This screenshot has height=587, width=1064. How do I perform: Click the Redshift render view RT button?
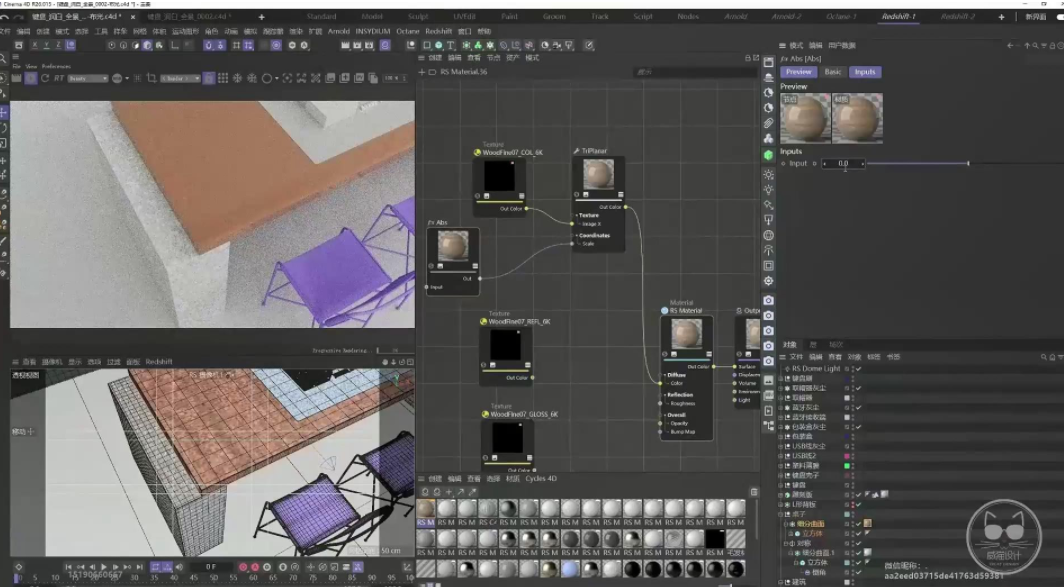click(x=59, y=79)
